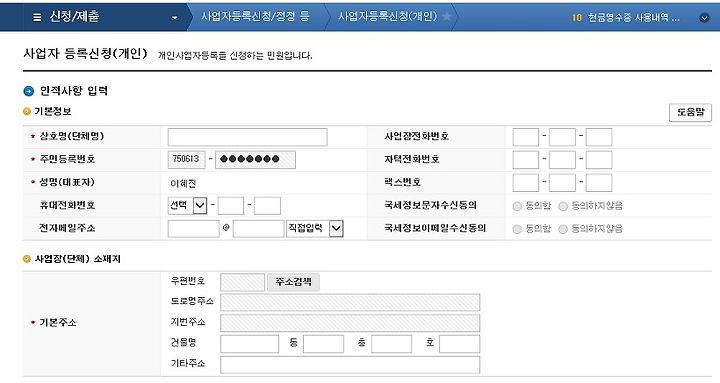Click the 건물명 input field

(x=249, y=344)
